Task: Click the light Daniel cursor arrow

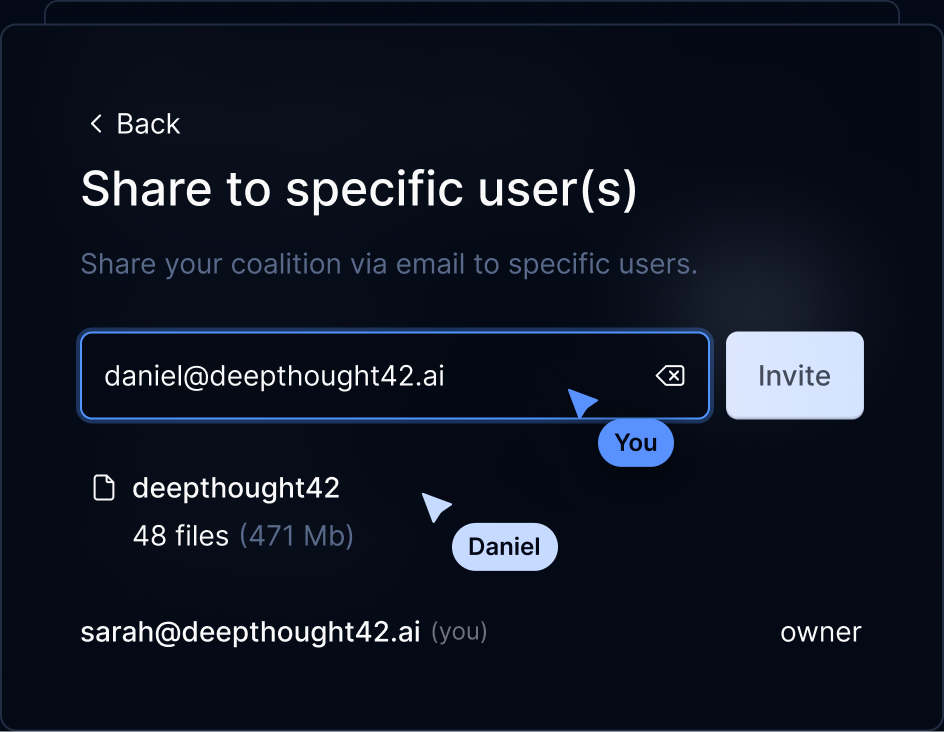Action: (x=435, y=507)
